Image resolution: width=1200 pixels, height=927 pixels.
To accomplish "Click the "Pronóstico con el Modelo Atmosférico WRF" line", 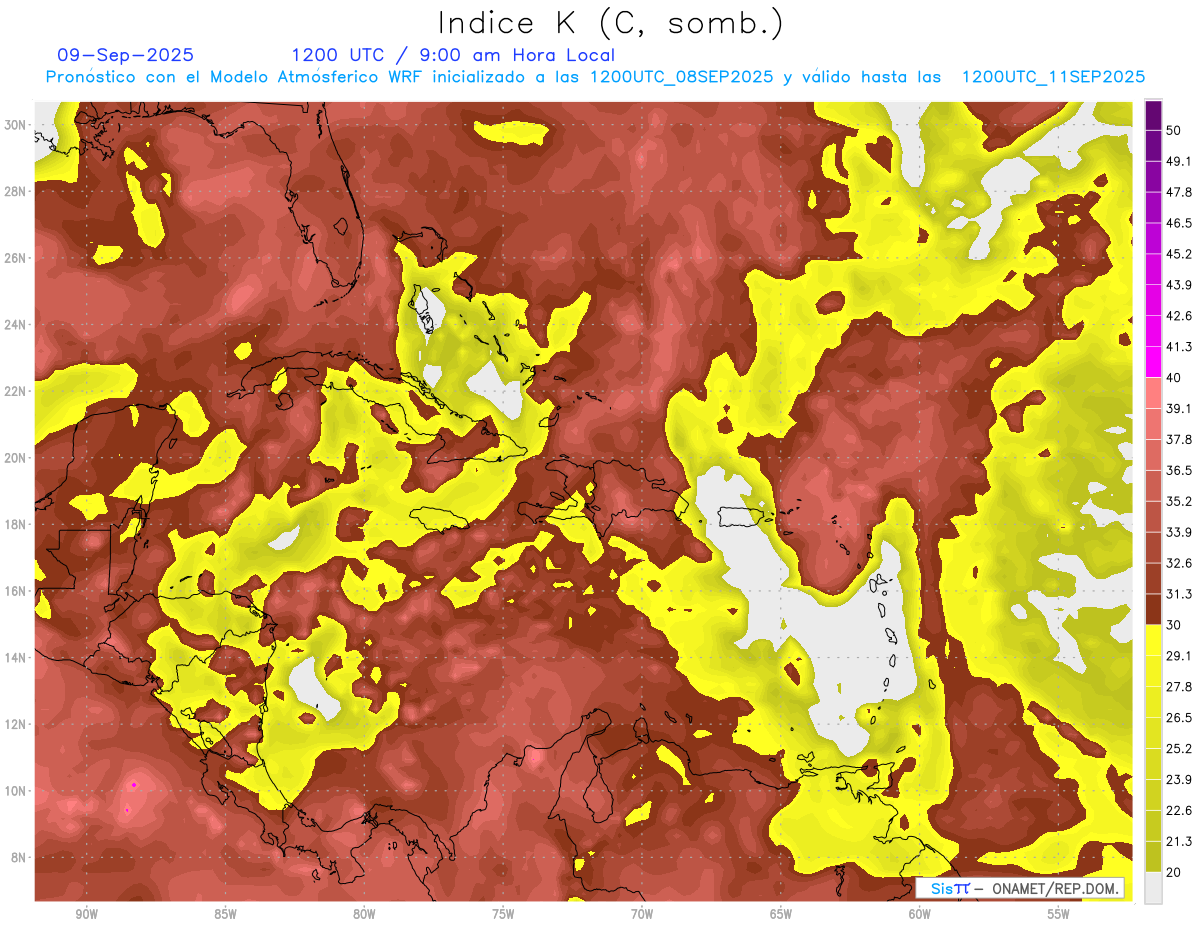I will (595, 77).
